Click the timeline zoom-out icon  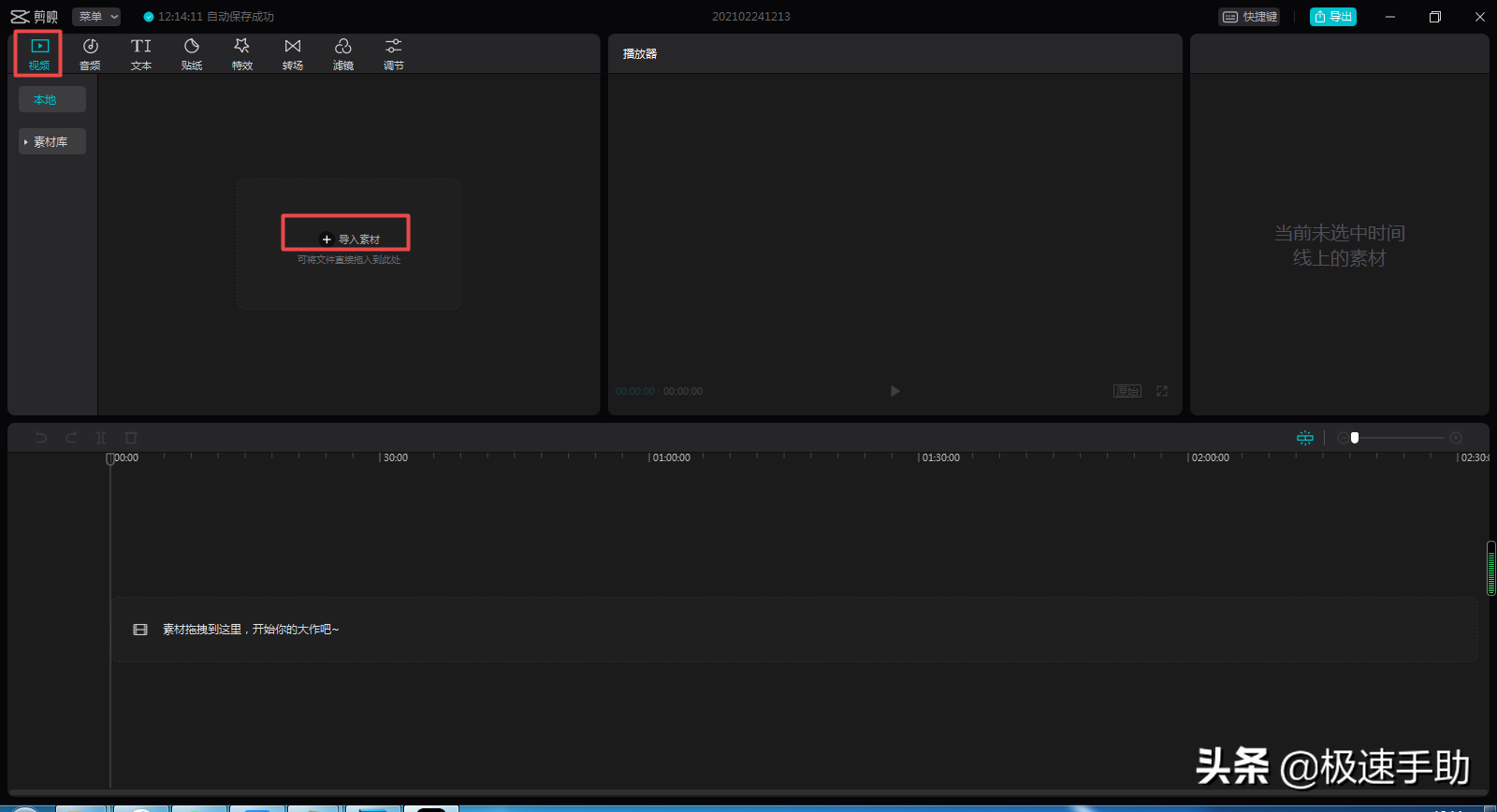point(1343,438)
